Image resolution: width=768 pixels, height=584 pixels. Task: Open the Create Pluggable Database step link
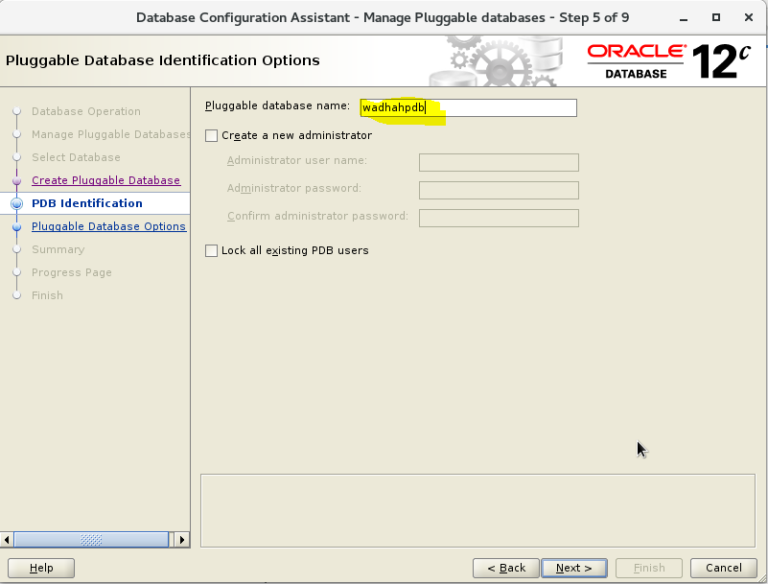tap(105, 181)
